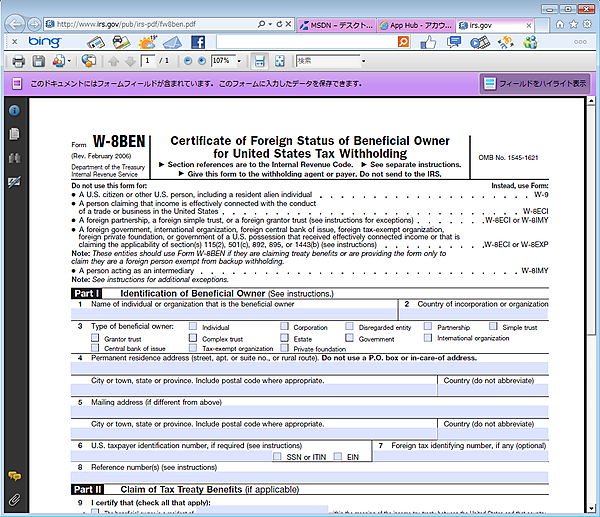This screenshot has width=600, height=517.
Task: Click the vertical scrollbar thumb
Action: coord(592,219)
